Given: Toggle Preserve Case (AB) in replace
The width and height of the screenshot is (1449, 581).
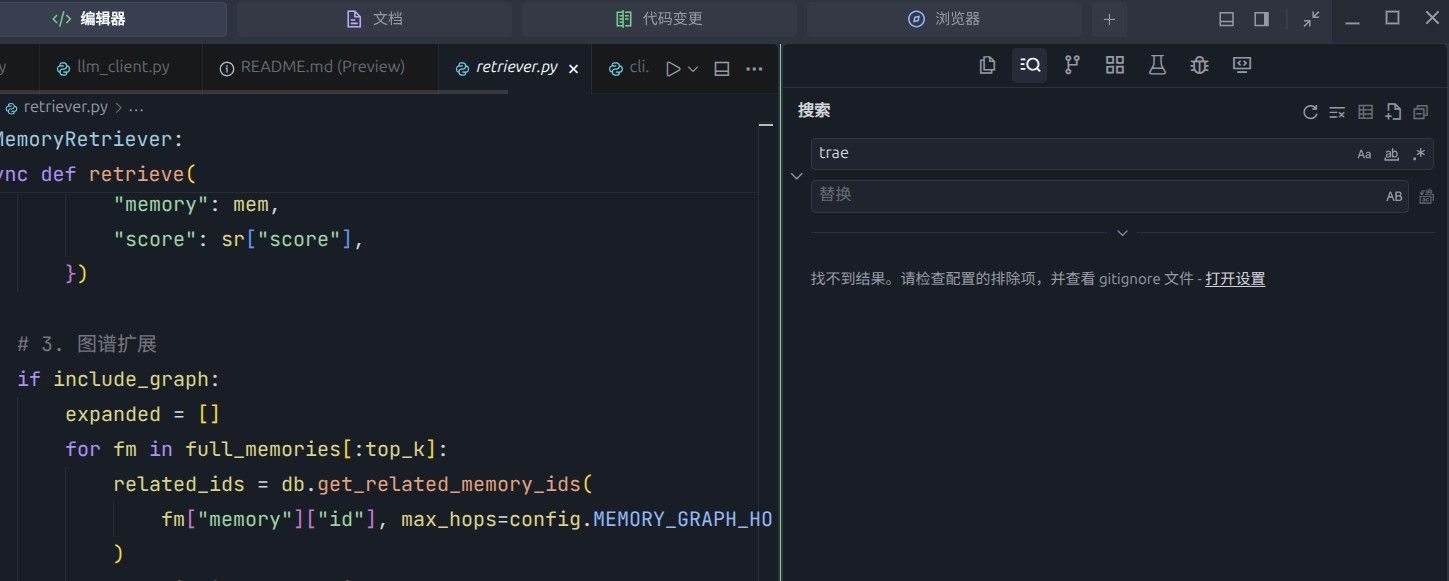Looking at the screenshot, I should tap(1394, 196).
